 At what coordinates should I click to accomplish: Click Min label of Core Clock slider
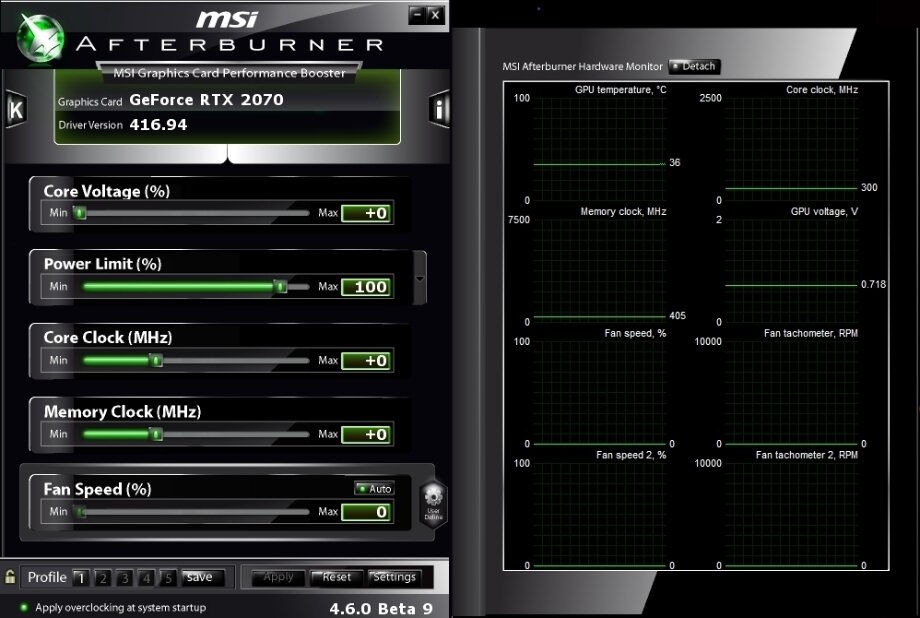(58, 360)
